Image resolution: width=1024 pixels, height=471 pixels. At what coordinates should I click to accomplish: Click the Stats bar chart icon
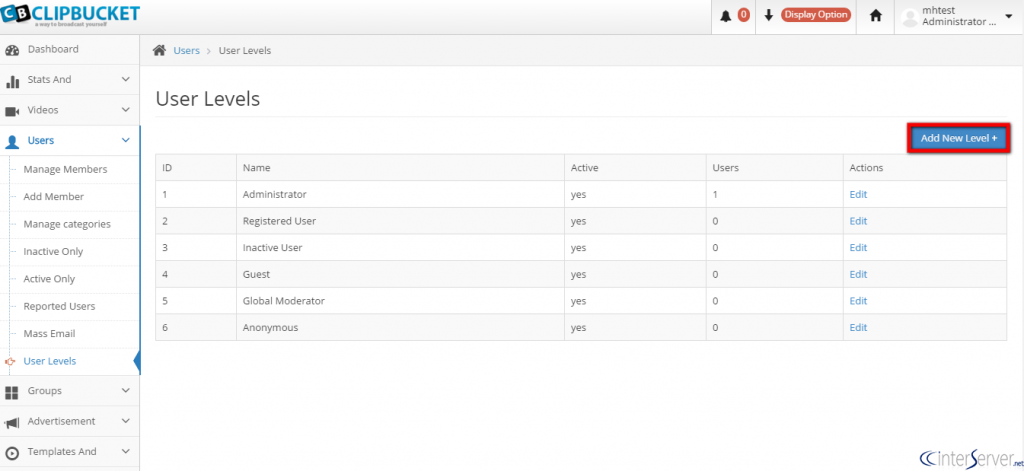[x=12, y=81]
